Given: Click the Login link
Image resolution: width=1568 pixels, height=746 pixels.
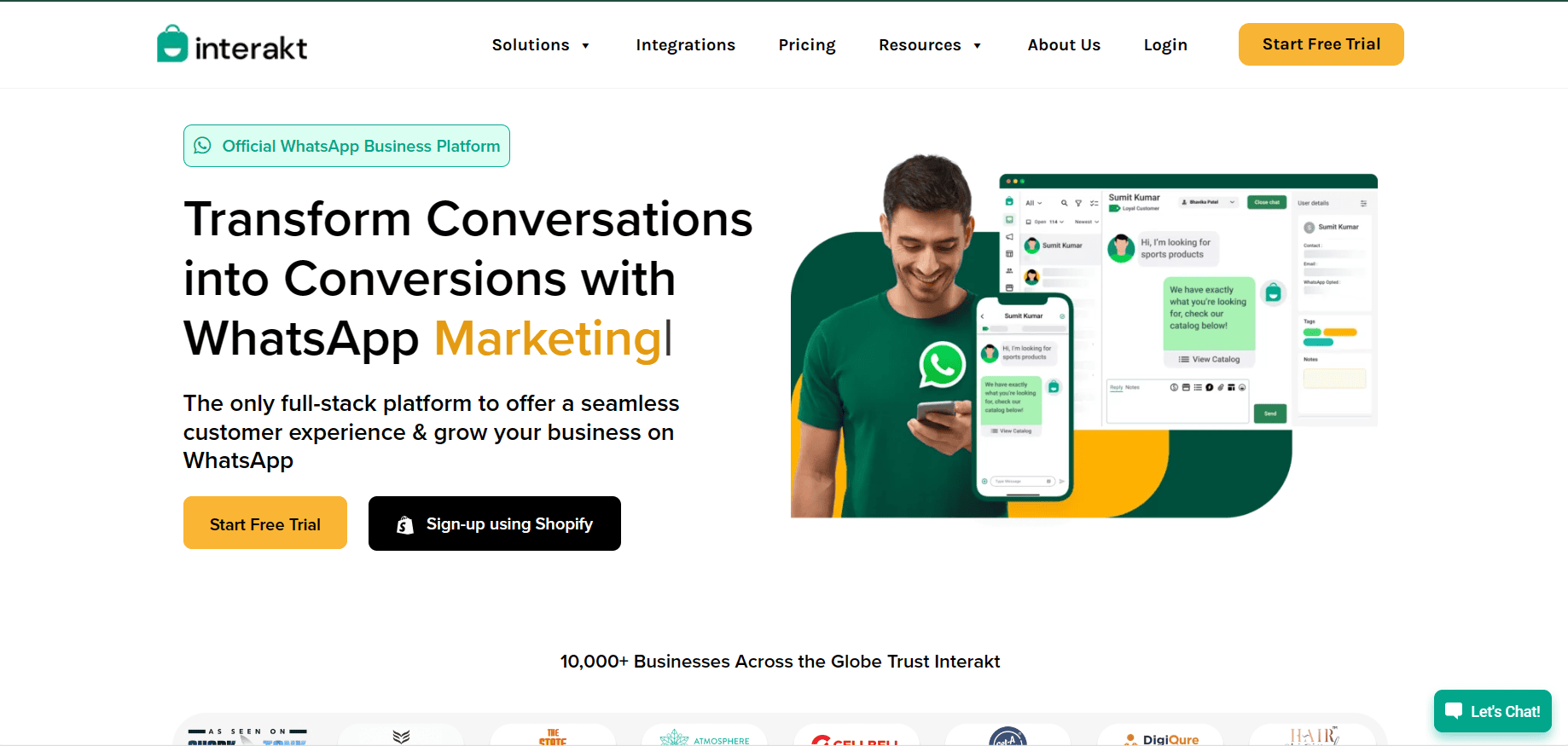Looking at the screenshot, I should [1165, 45].
